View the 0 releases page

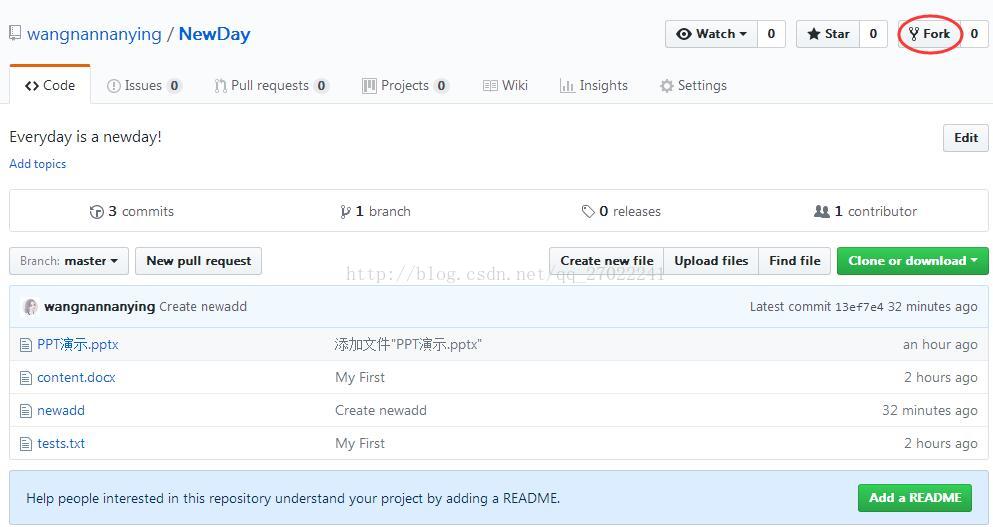coord(621,211)
